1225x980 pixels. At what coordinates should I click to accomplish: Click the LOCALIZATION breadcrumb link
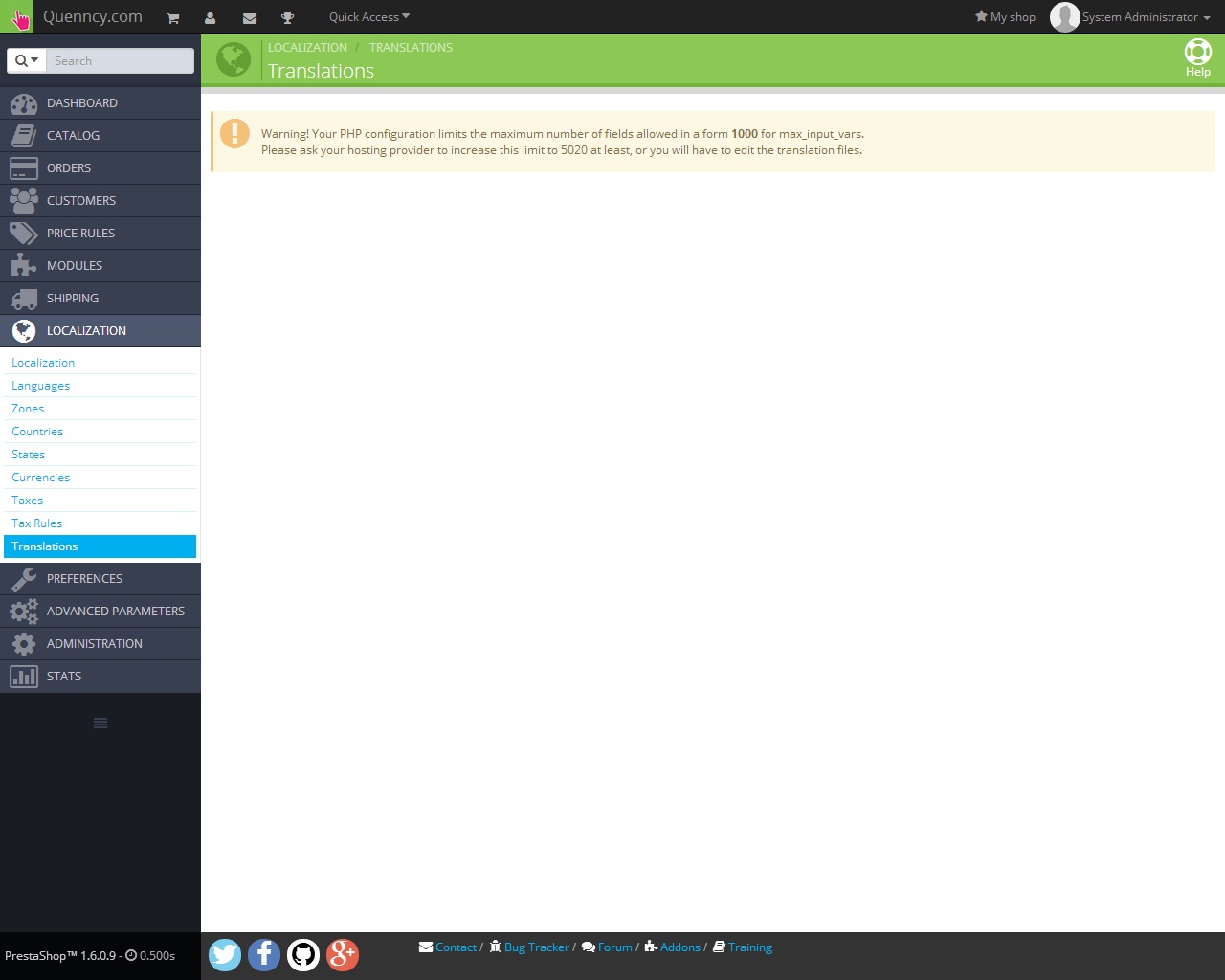(307, 48)
